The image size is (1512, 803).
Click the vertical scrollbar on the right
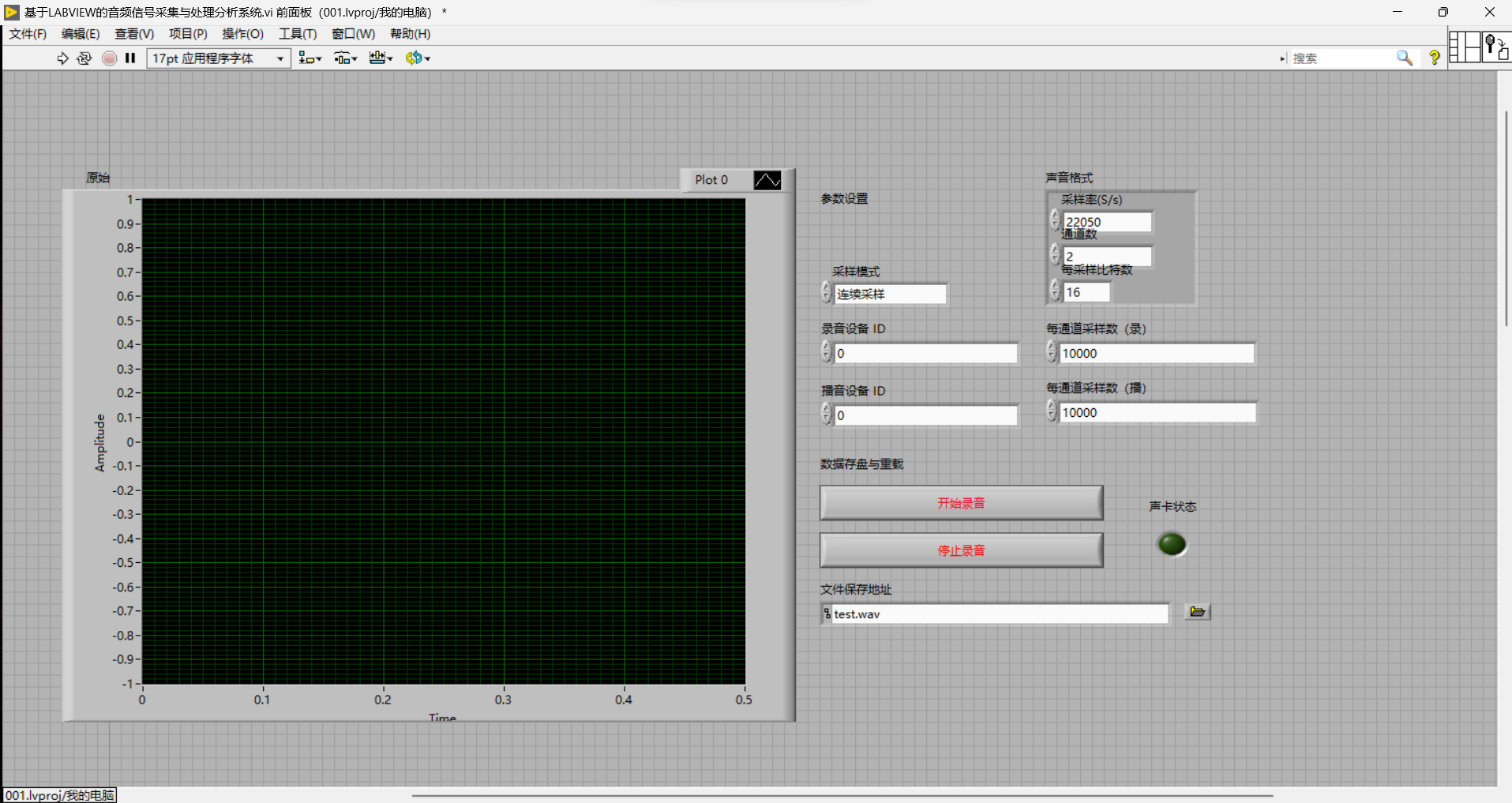coord(1506,220)
